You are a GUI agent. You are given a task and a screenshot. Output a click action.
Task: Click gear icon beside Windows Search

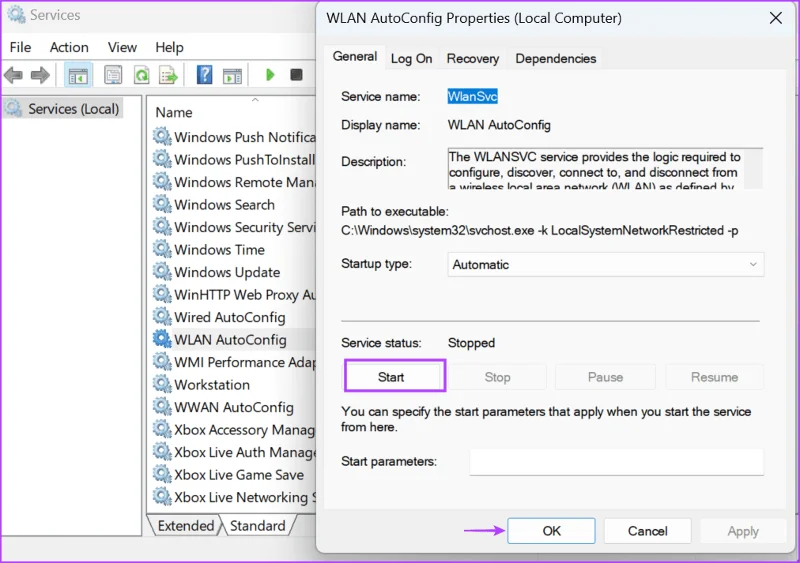[162, 204]
